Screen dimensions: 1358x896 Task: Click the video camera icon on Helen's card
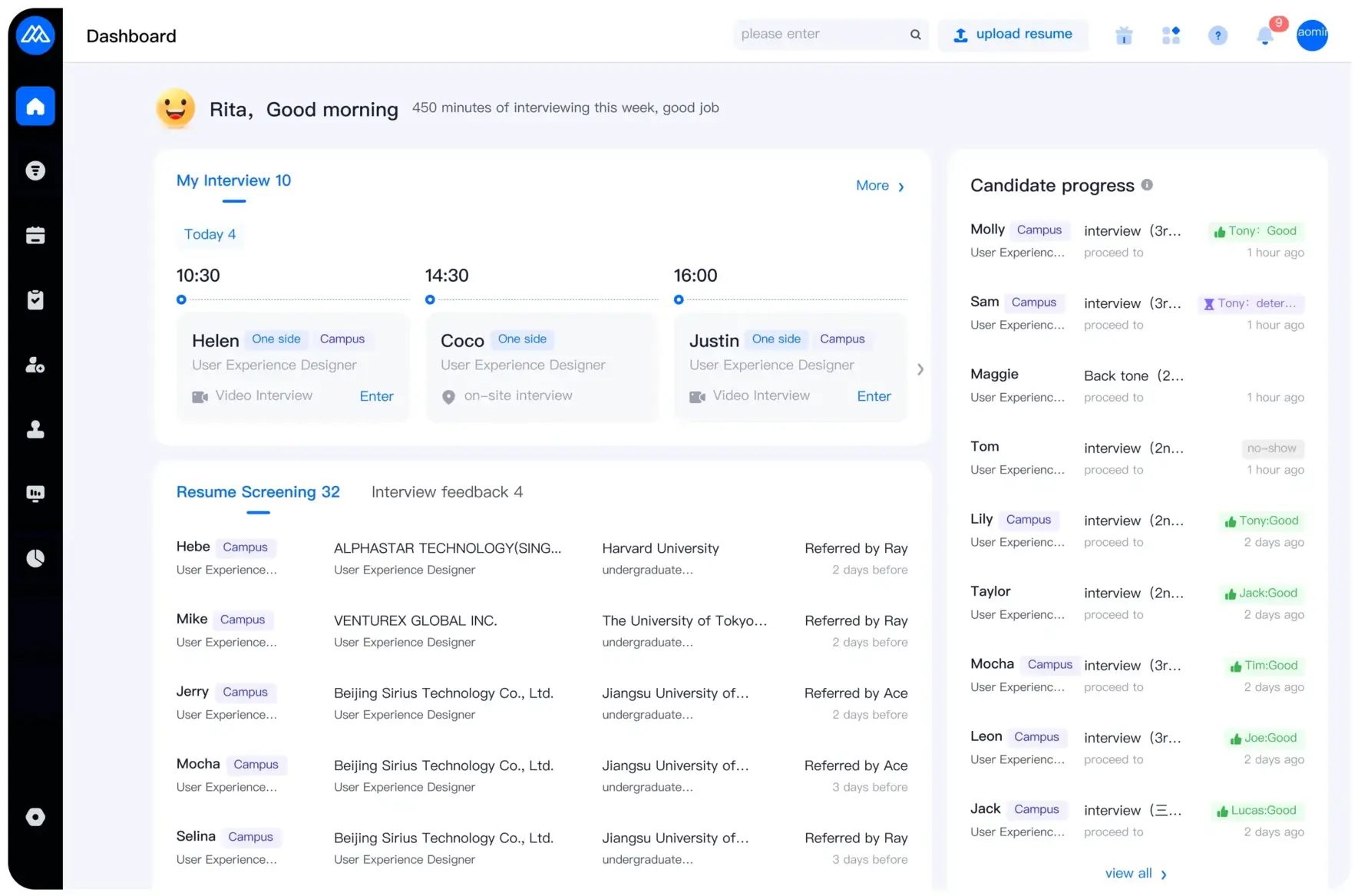200,395
